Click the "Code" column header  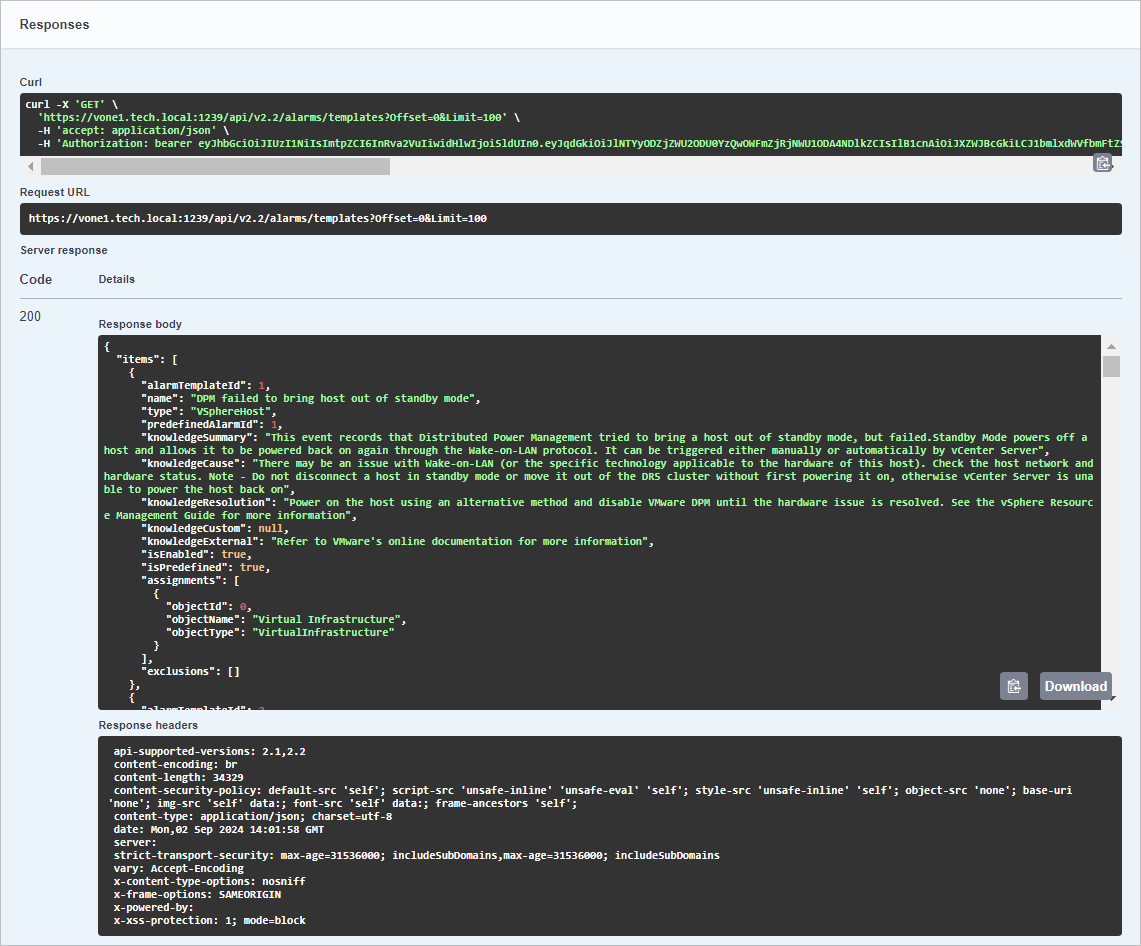click(x=36, y=279)
